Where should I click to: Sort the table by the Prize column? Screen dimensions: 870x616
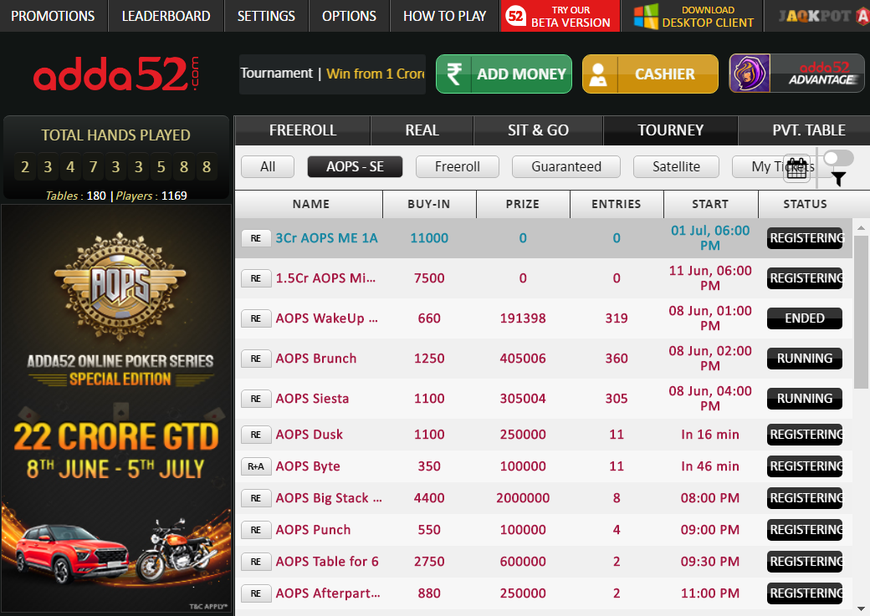coord(523,204)
